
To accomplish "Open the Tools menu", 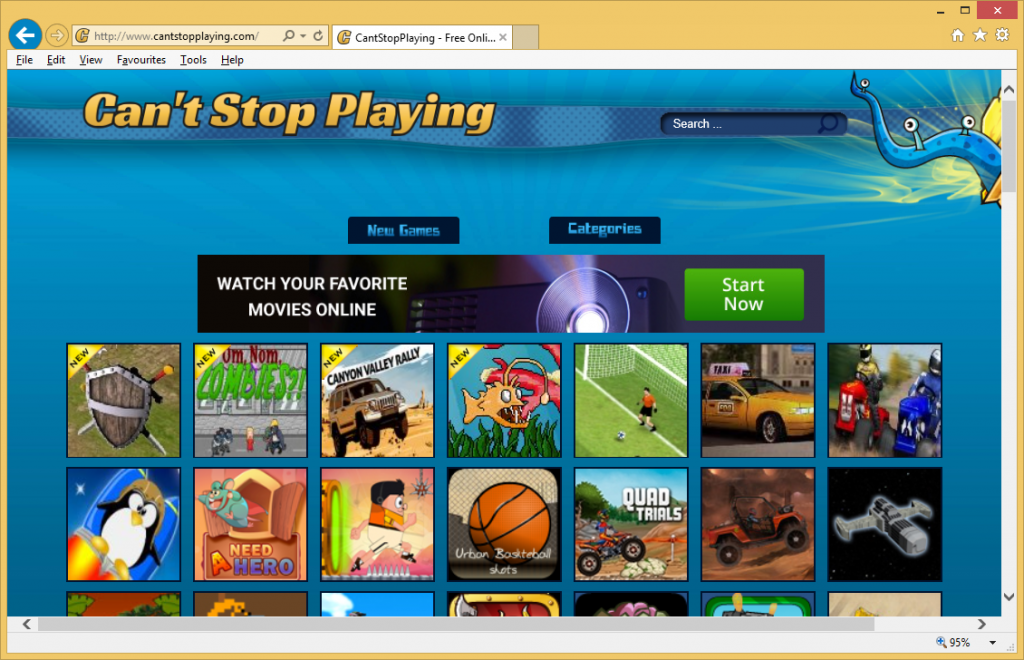I will coord(193,59).
